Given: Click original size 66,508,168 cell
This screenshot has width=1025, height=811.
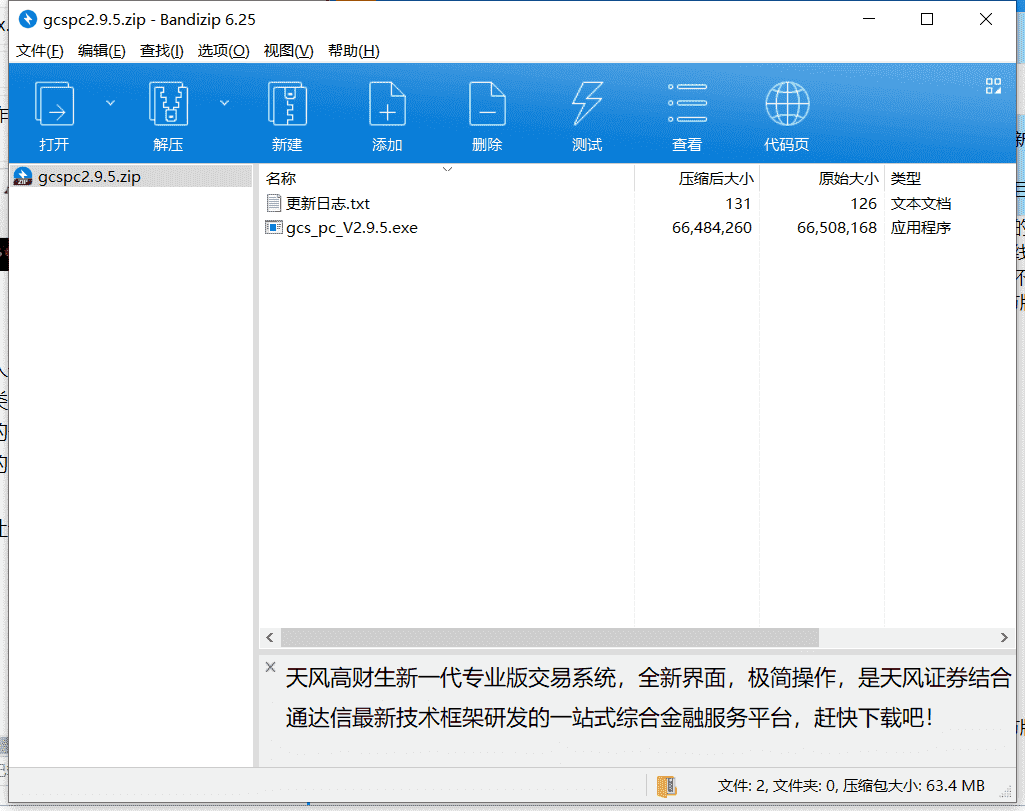Looking at the screenshot, I should point(837,227).
